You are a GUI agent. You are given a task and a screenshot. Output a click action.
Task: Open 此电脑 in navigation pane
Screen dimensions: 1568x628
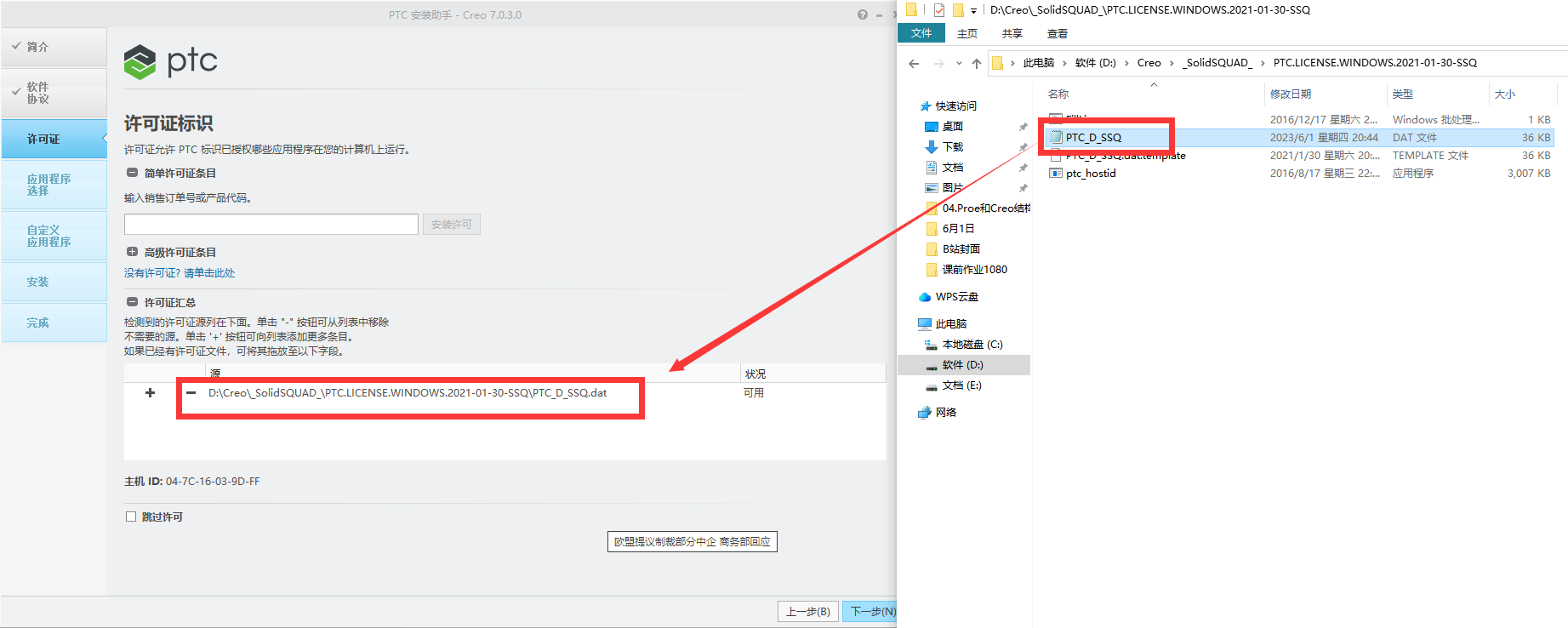[x=950, y=324]
